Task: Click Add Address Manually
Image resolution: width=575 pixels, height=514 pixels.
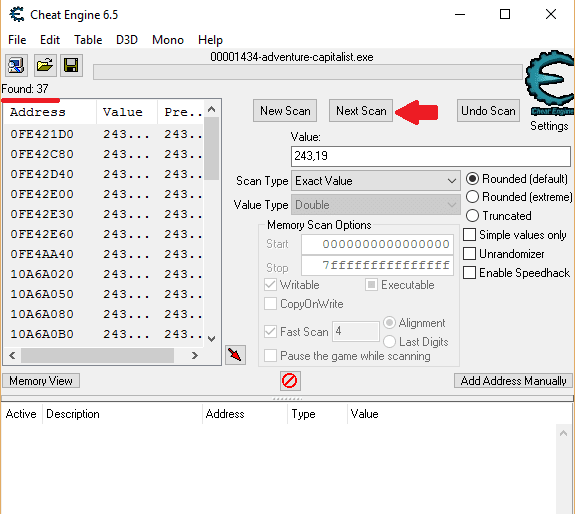Action: click(513, 381)
